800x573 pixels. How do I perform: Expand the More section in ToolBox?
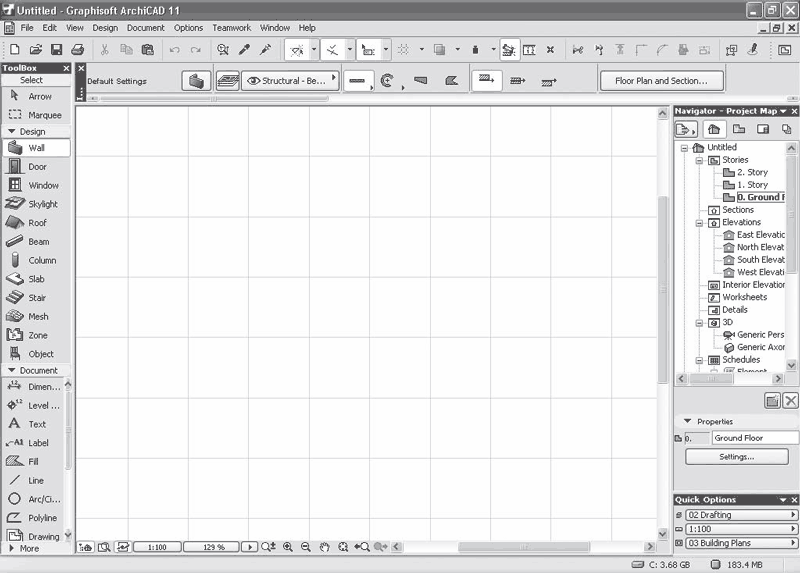pyautogui.click(x=12, y=548)
